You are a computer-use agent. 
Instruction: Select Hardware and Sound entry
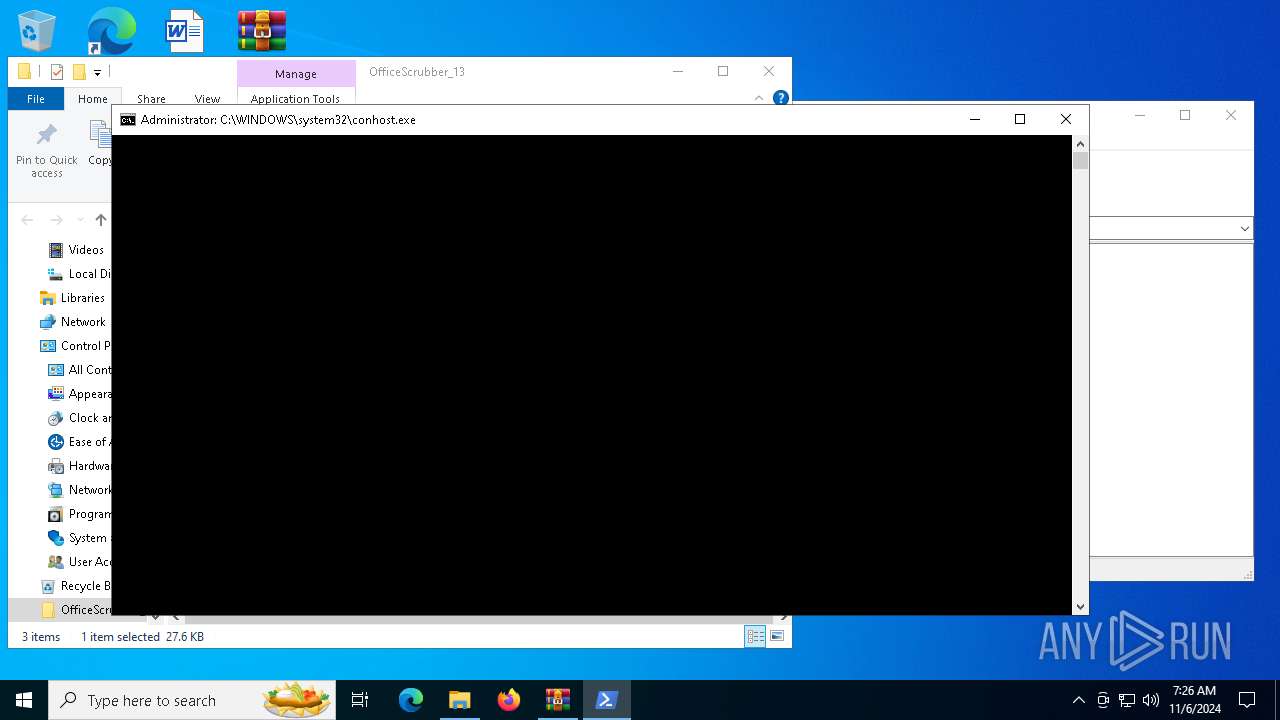pyautogui.click(x=79, y=466)
